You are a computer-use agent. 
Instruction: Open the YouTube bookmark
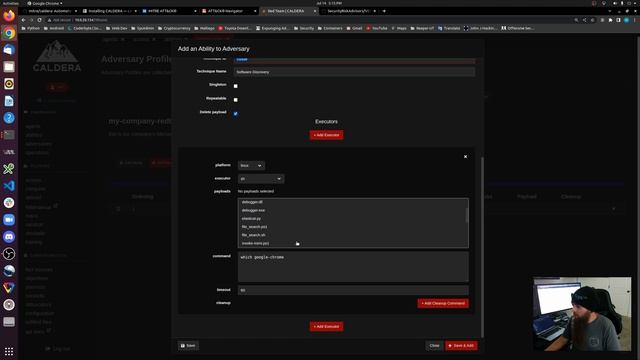pos(377,29)
